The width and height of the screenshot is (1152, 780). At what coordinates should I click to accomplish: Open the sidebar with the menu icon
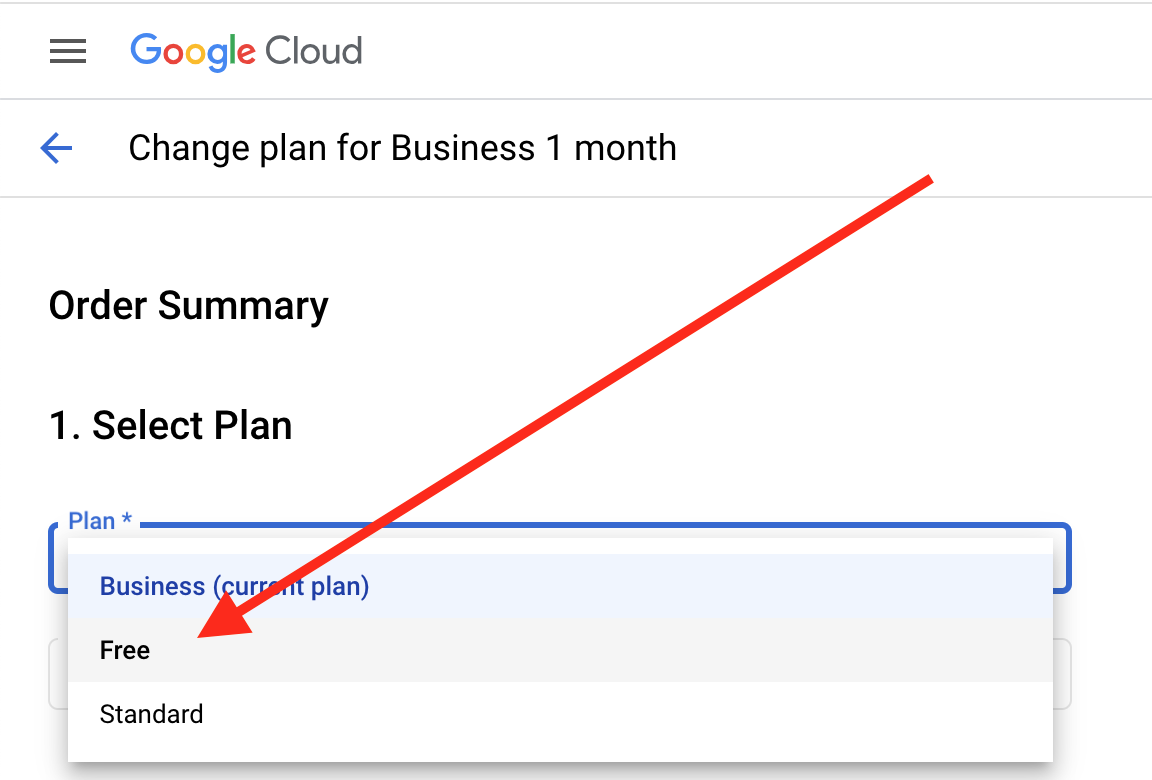click(68, 51)
